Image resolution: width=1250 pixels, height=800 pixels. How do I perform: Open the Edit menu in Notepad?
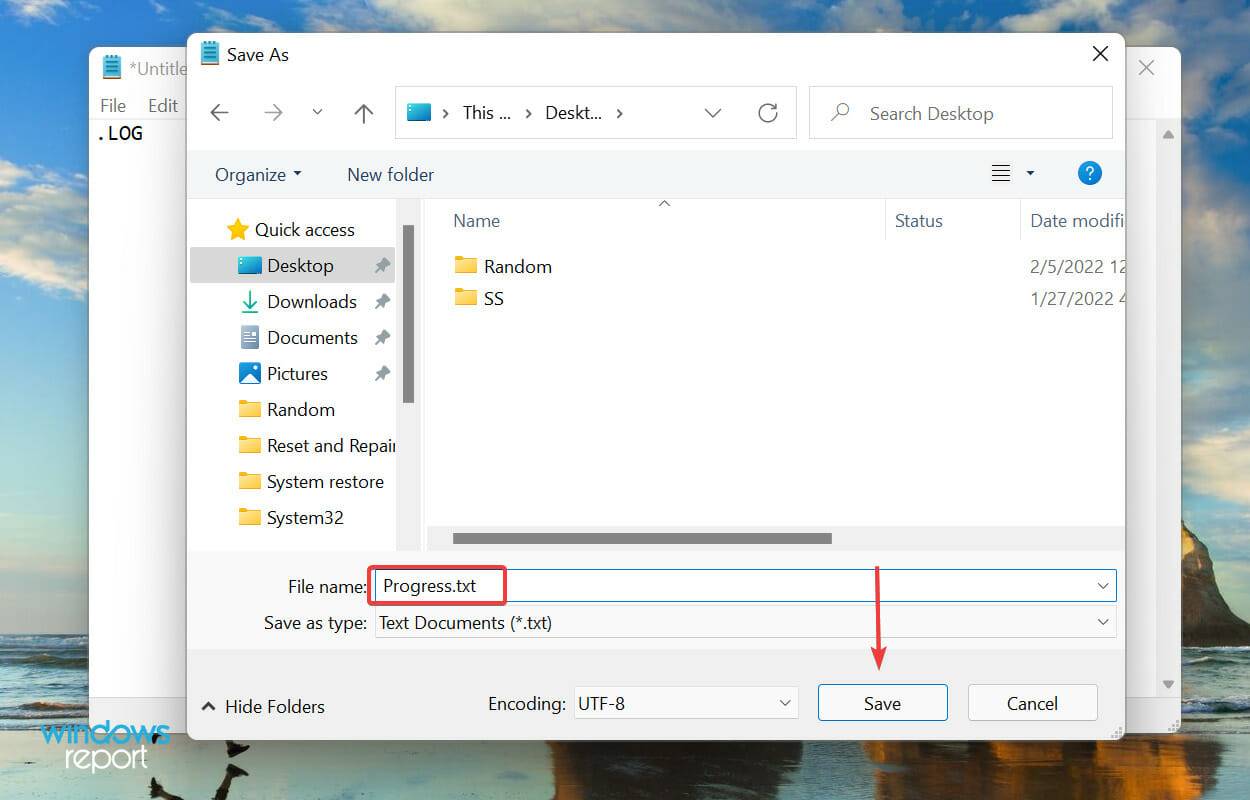(x=163, y=104)
